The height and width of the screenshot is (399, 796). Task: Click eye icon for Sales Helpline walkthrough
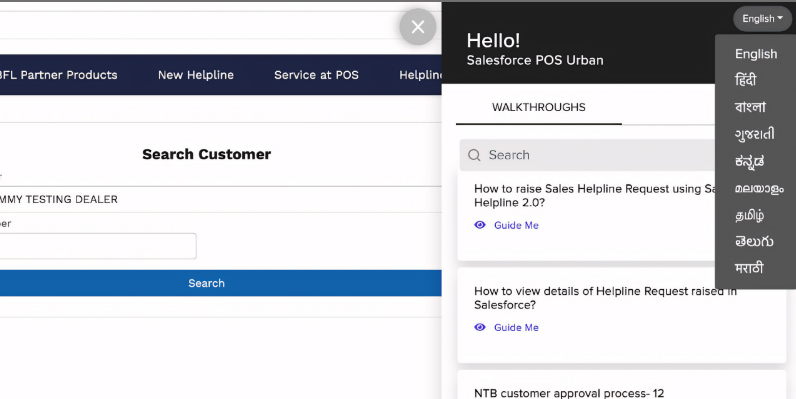click(x=480, y=225)
